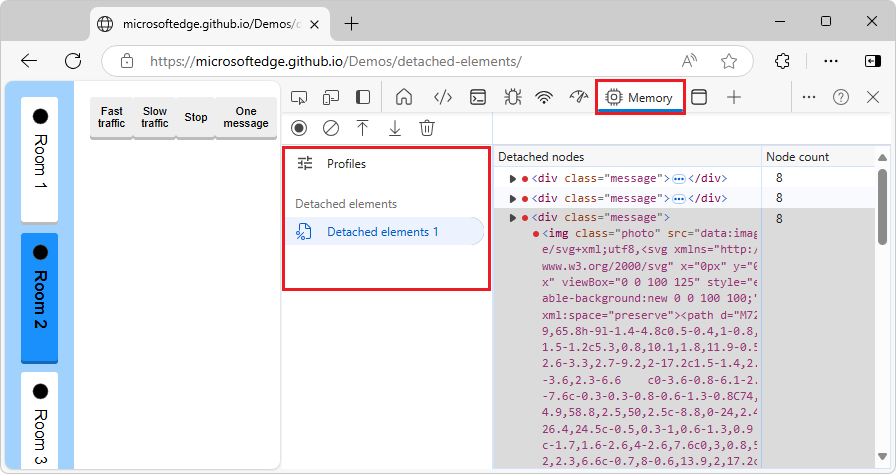Screen dimensions: 896x474
Task: Open the DevTools Welcome home tool
Action: (x=404, y=98)
